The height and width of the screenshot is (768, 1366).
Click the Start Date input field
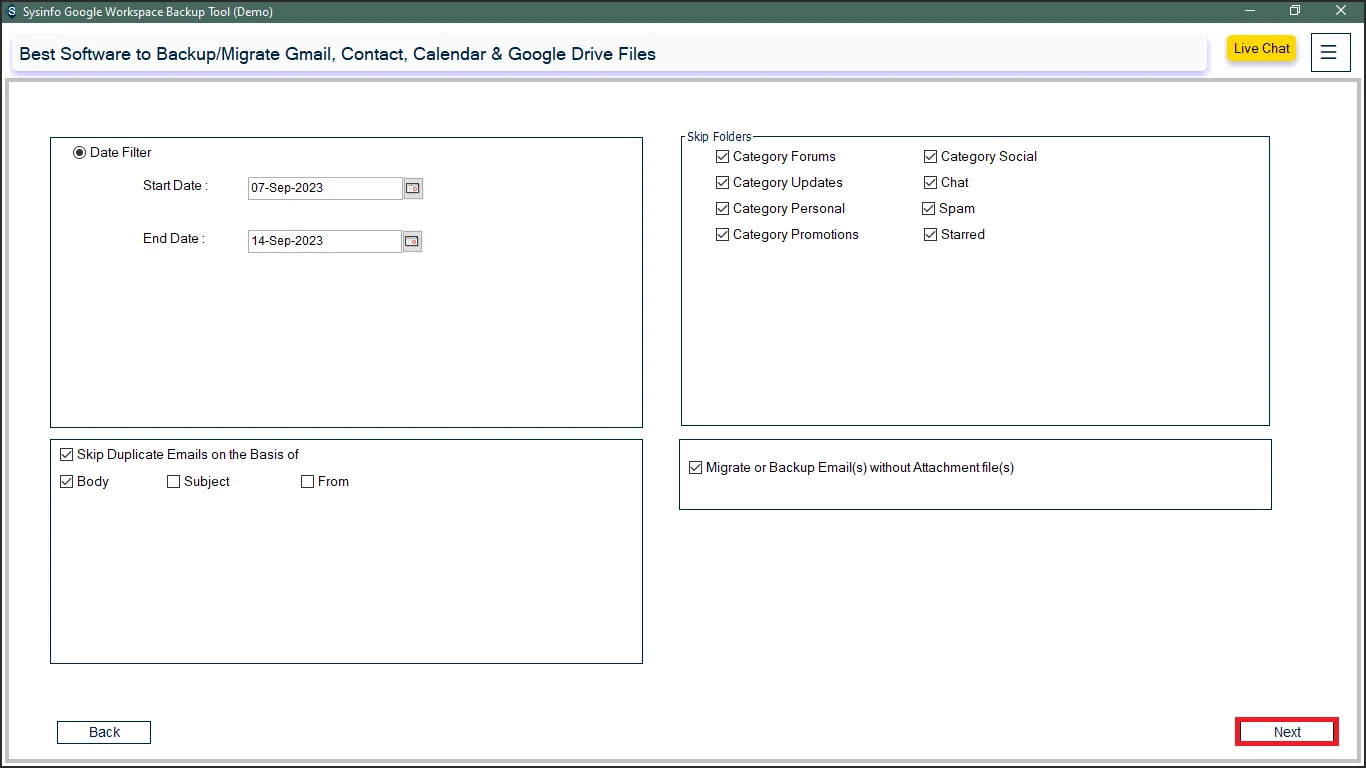point(324,188)
